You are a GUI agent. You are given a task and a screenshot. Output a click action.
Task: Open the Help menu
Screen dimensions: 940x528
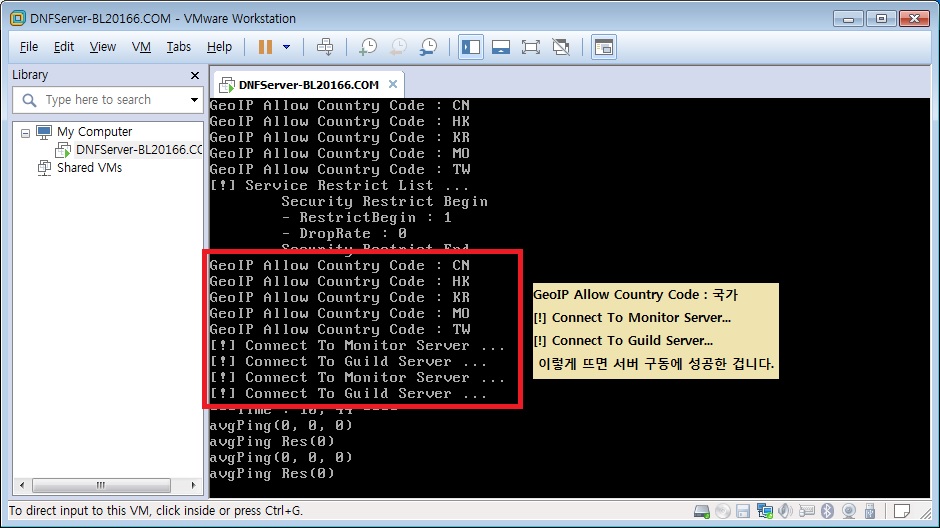point(219,47)
